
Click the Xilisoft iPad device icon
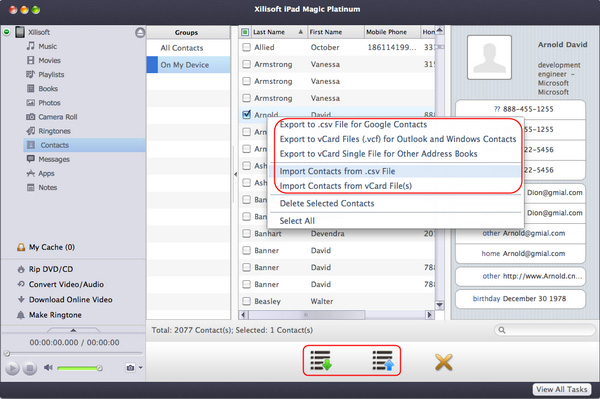point(20,32)
